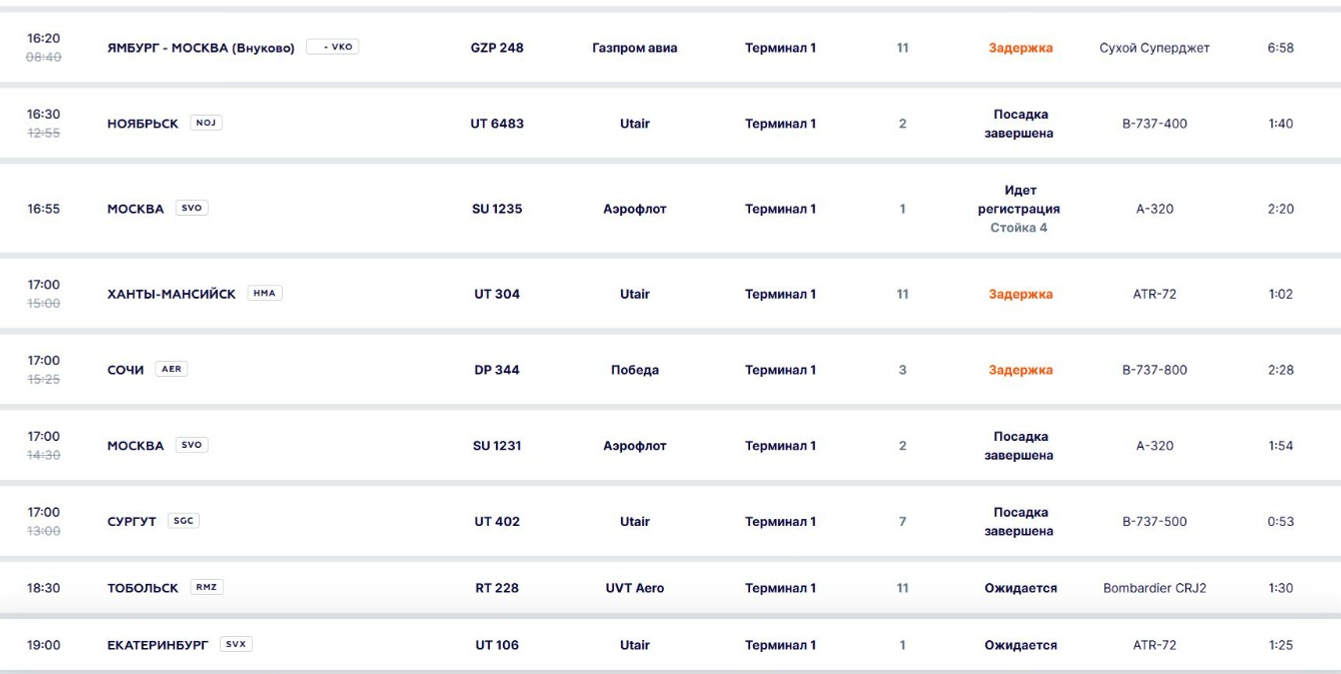Open the Ямбург - Москва (Внуково) flight
Screen dimensions: 1341x674
pyautogui.click(x=201, y=48)
